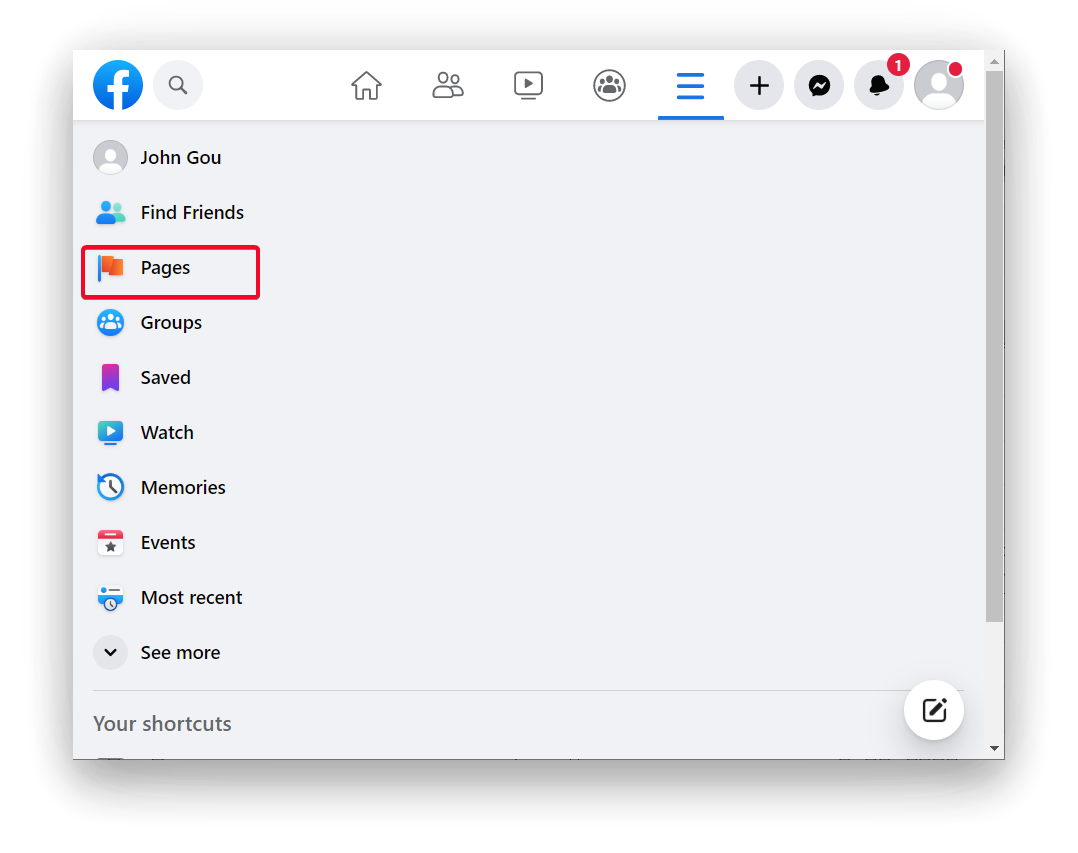Click the Your shortcuts heading
Image resolution: width=1078 pixels, height=853 pixels.
click(x=162, y=724)
